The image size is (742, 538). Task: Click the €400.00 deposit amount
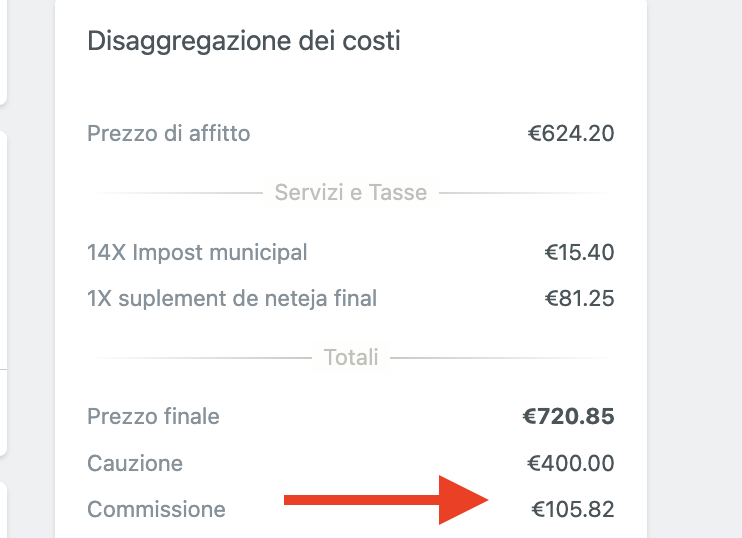571,463
